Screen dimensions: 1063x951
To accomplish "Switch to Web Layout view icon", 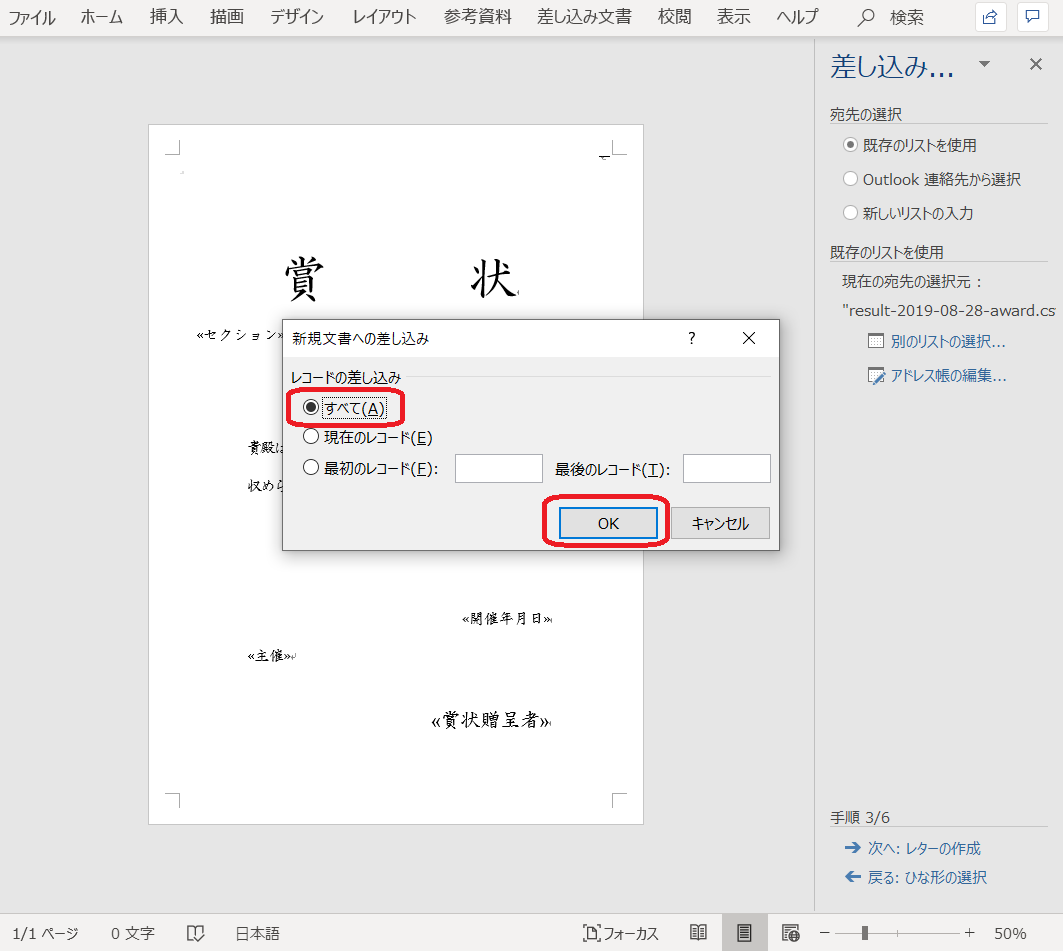I will point(790,933).
